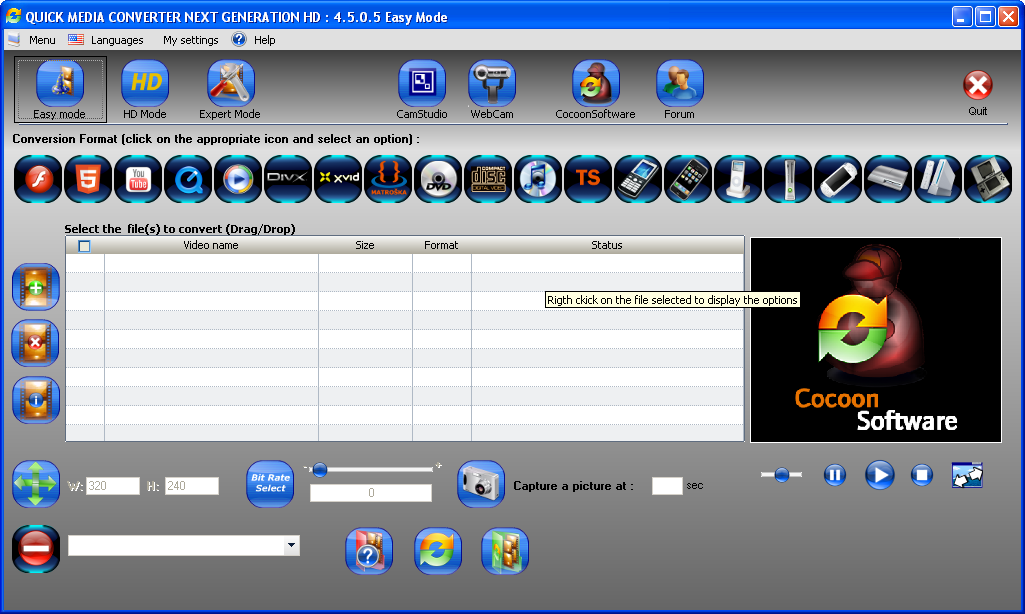The height and width of the screenshot is (614, 1025).
Task: Stop the preview playback
Action: (x=922, y=475)
